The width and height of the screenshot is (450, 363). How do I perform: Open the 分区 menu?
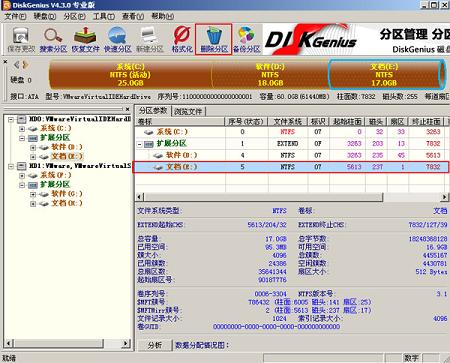pos(74,16)
